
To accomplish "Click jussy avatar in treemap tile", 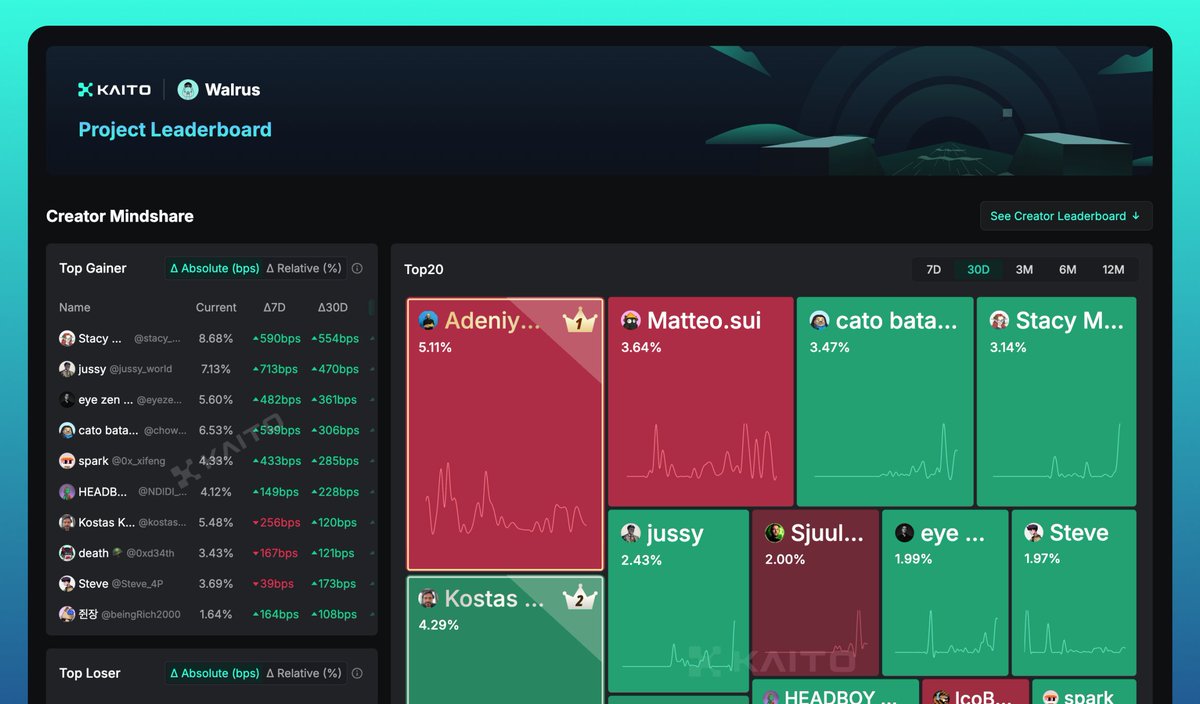I will tap(631, 533).
